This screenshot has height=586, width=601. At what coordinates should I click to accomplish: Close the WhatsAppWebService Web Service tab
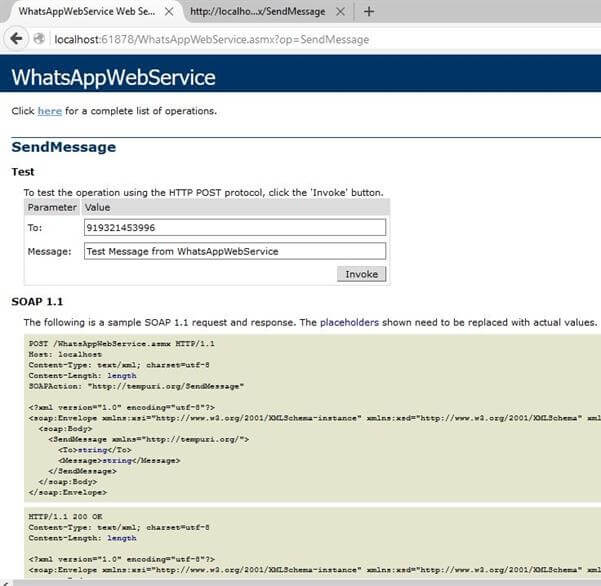169,11
